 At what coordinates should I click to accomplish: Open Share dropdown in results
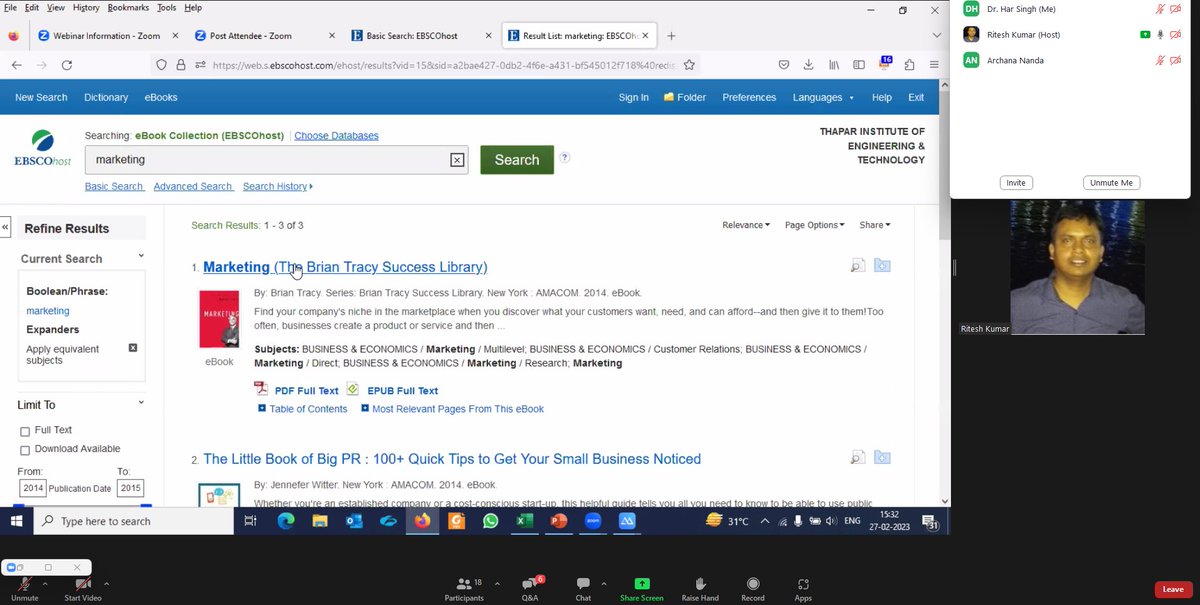point(875,225)
